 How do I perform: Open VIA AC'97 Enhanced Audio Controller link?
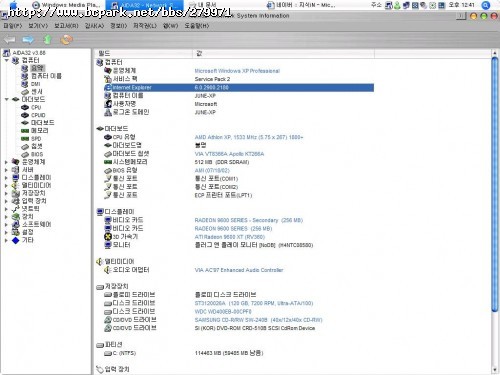tap(239, 270)
